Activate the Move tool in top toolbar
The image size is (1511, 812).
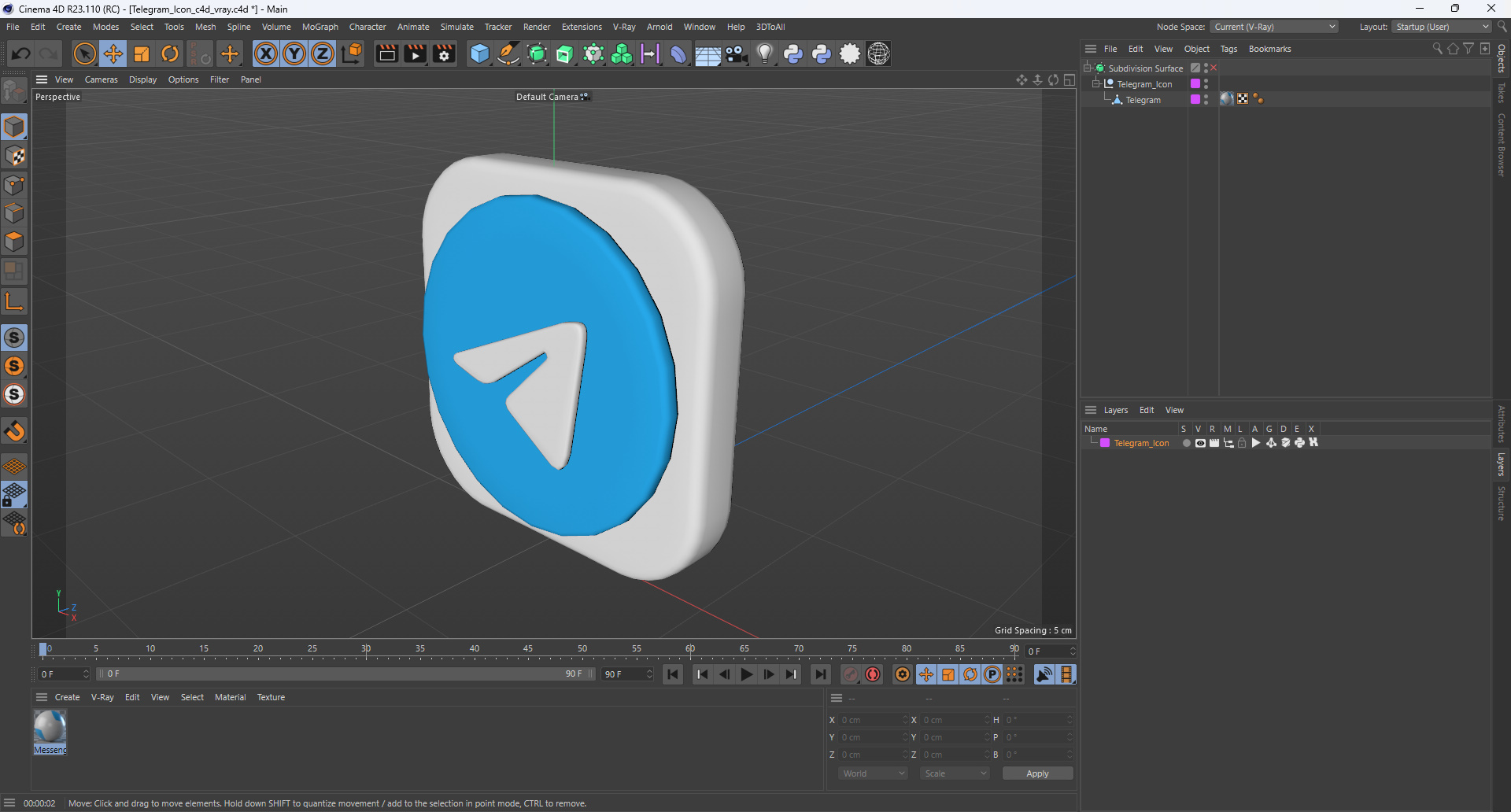tap(113, 54)
